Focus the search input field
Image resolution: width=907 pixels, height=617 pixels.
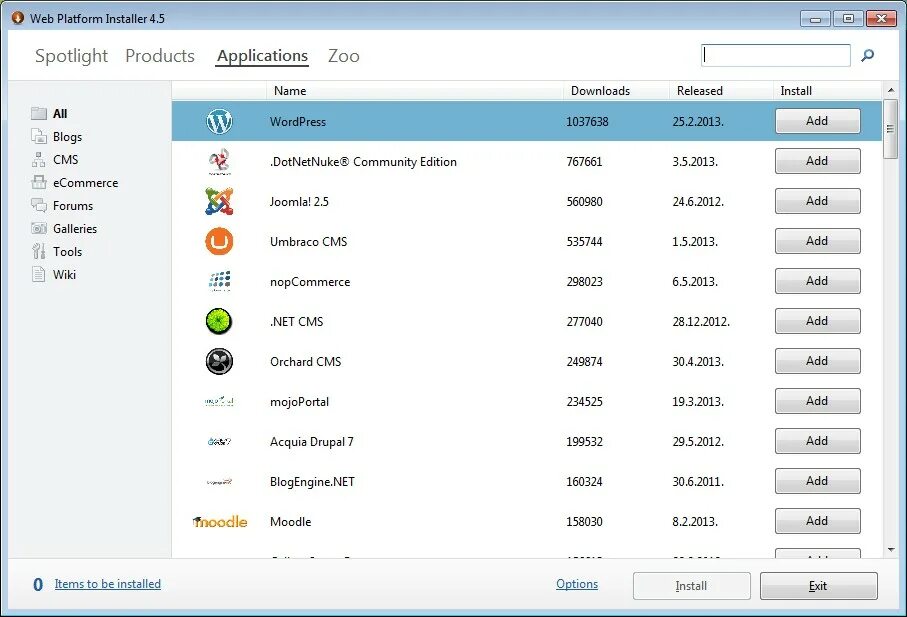coord(776,56)
